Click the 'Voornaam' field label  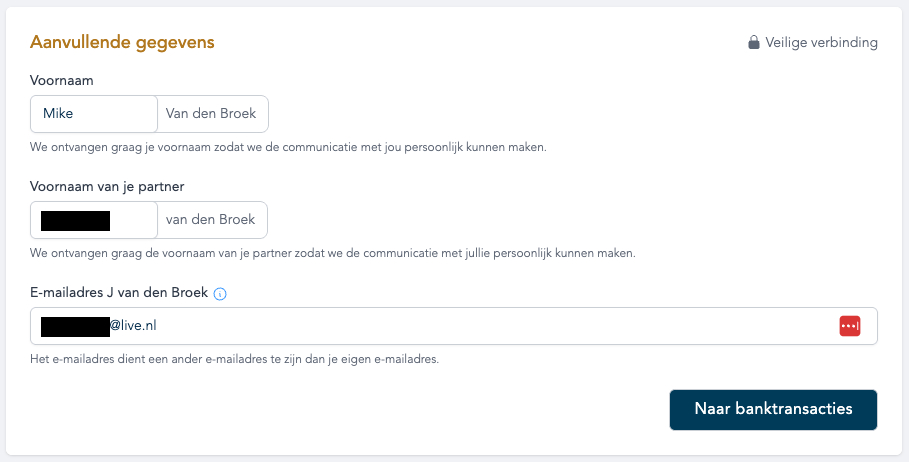61,81
